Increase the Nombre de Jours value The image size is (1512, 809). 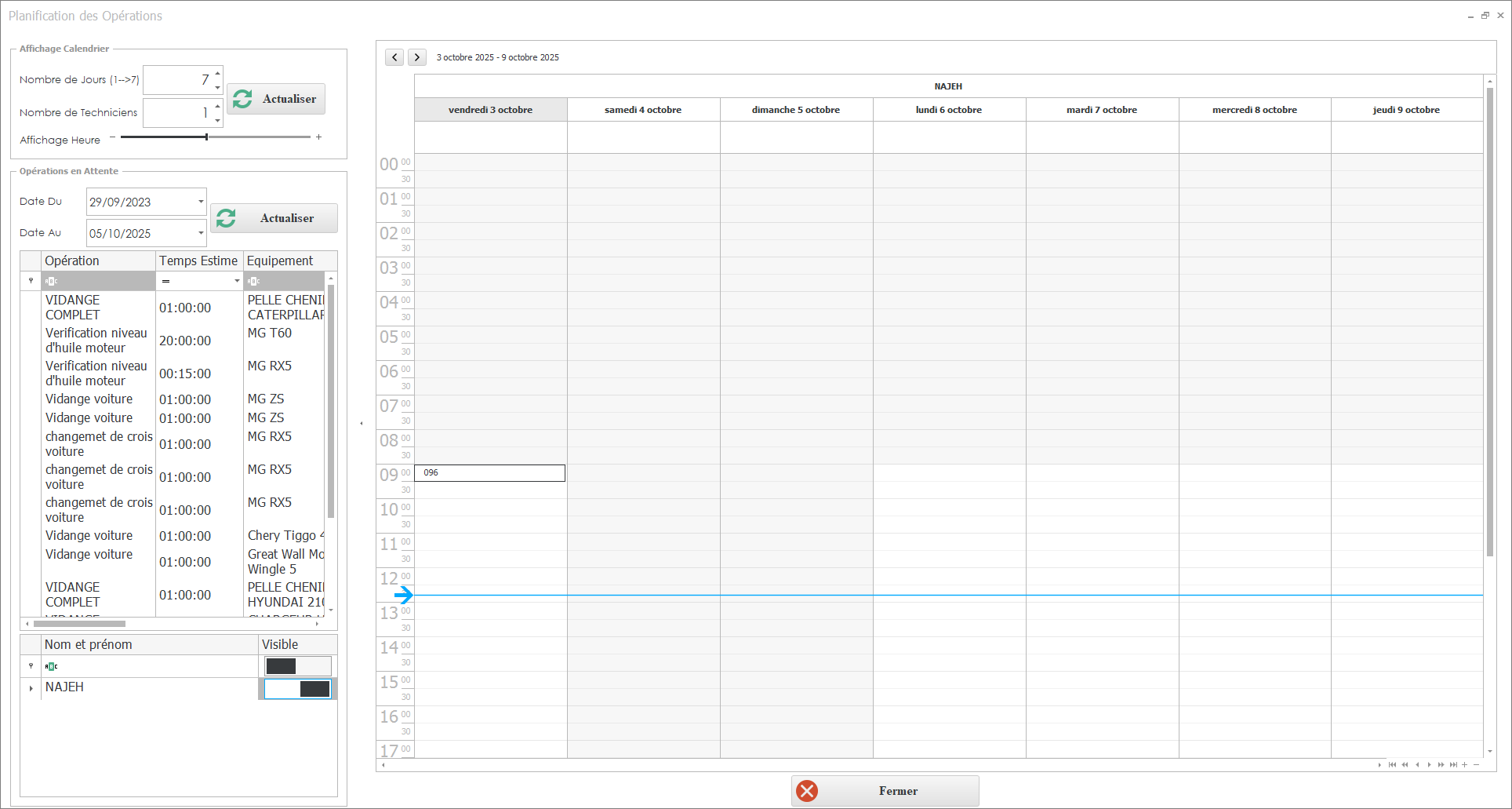pyautogui.click(x=218, y=73)
